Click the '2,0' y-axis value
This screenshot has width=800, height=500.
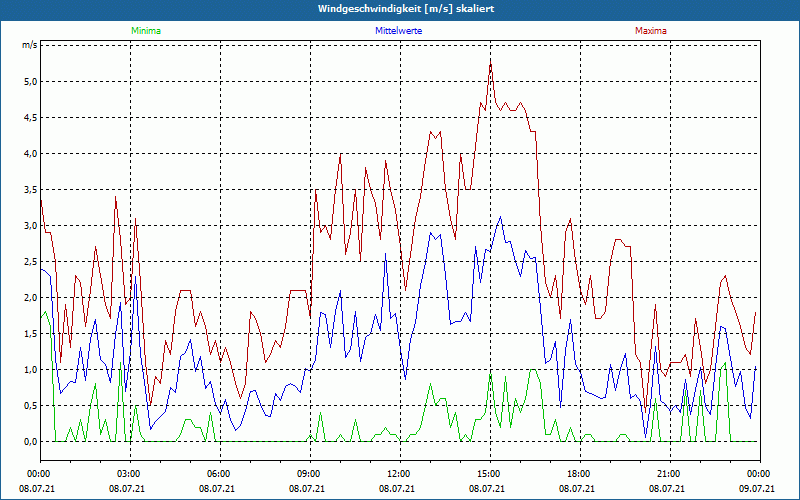31,297
